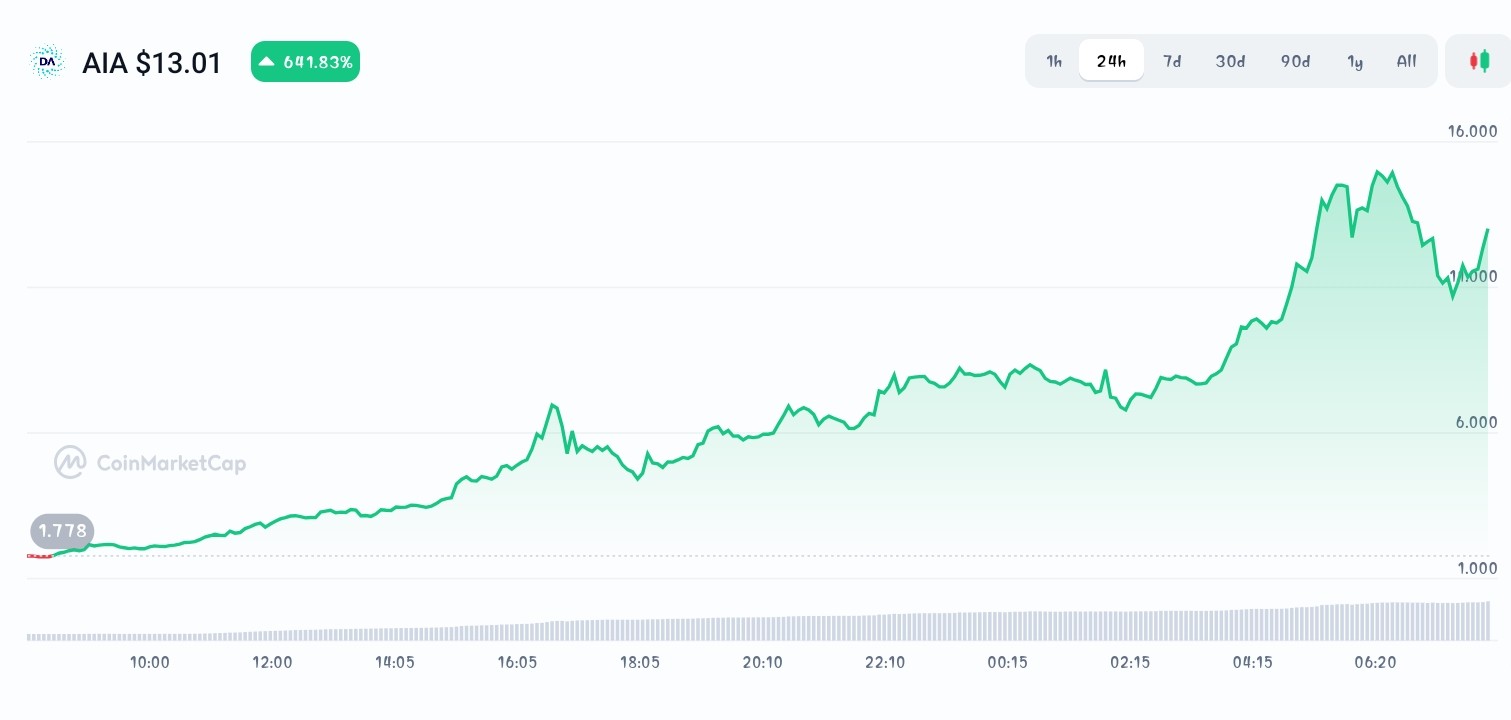Select the 7d time range tab

pos(1172,61)
